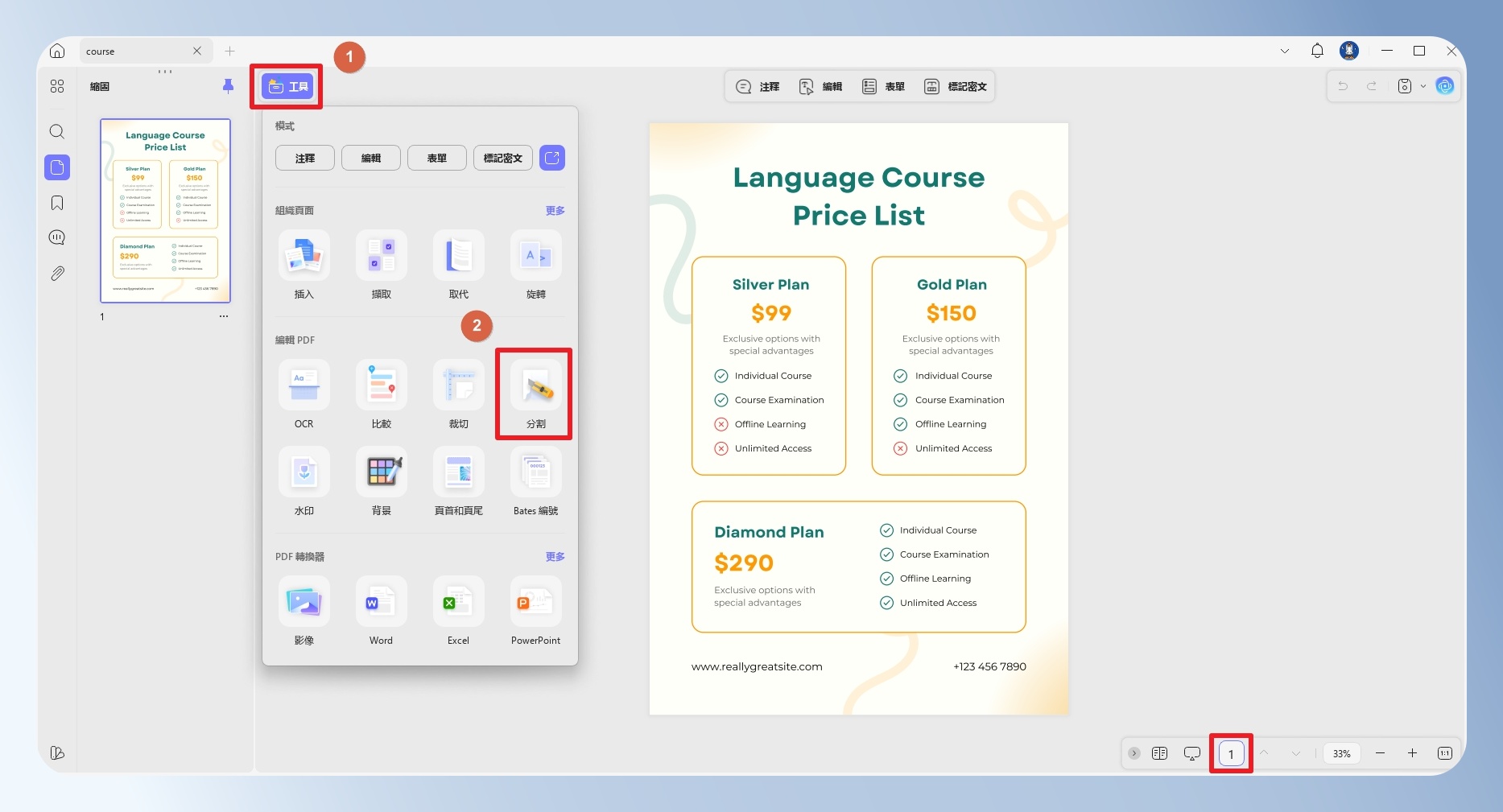Click the 編輯 mode button in panel
1503x812 pixels.
tap(370, 158)
